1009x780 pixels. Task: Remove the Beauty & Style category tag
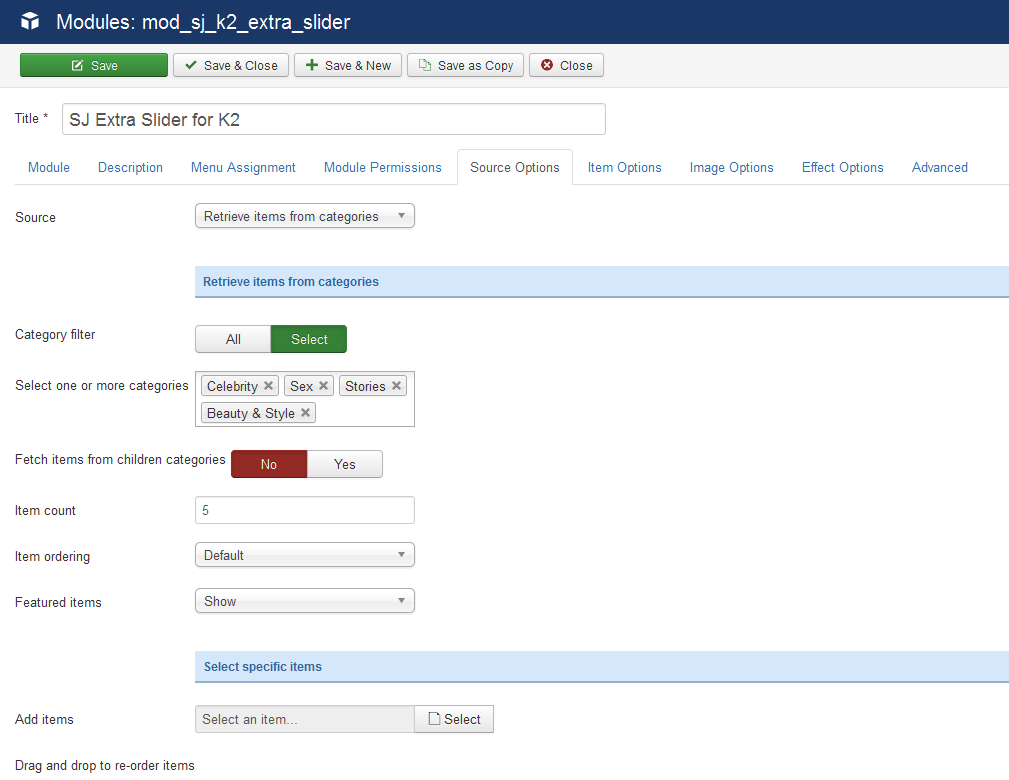coord(306,413)
